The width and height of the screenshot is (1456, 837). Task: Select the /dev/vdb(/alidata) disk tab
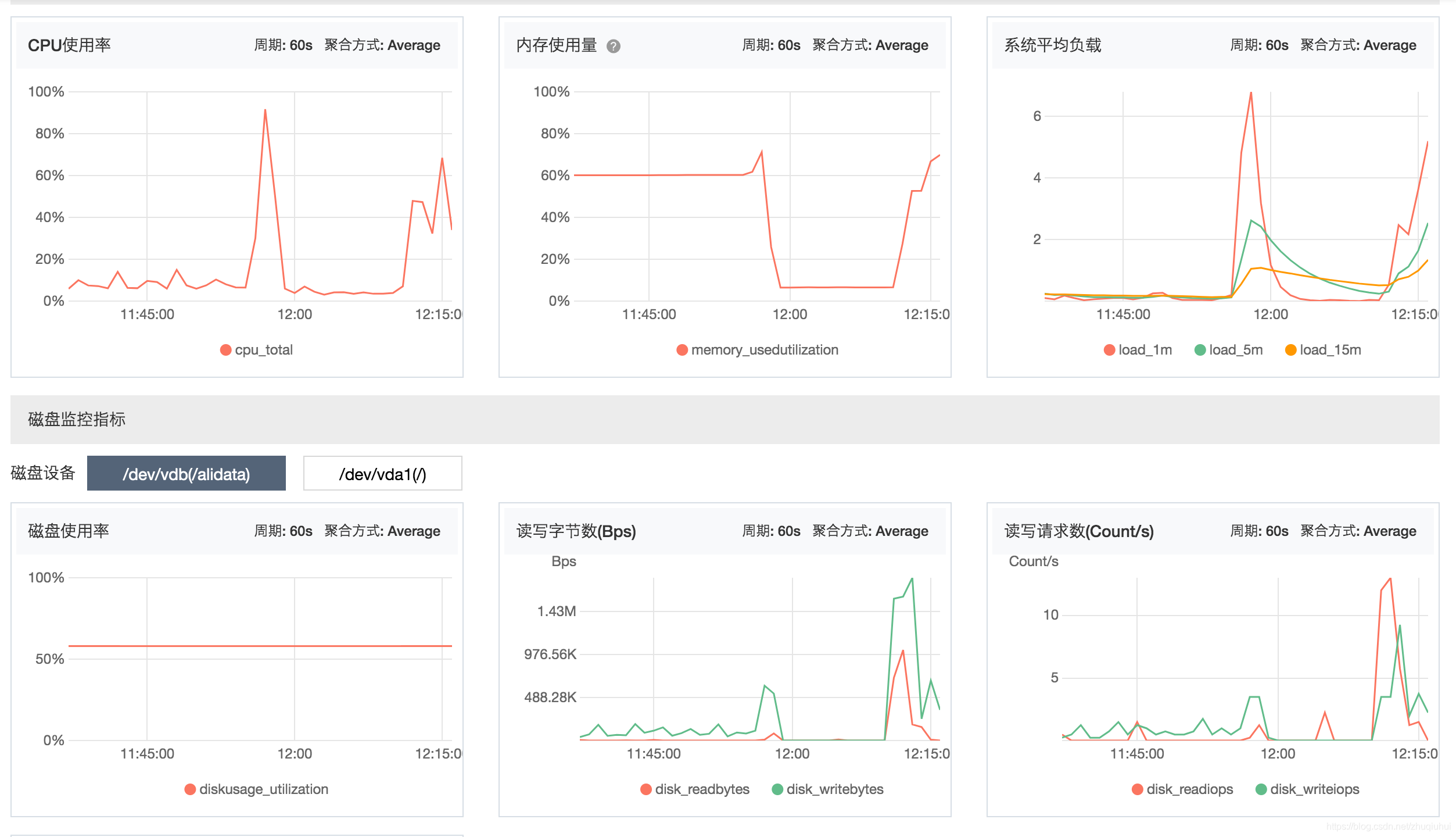[x=186, y=474]
